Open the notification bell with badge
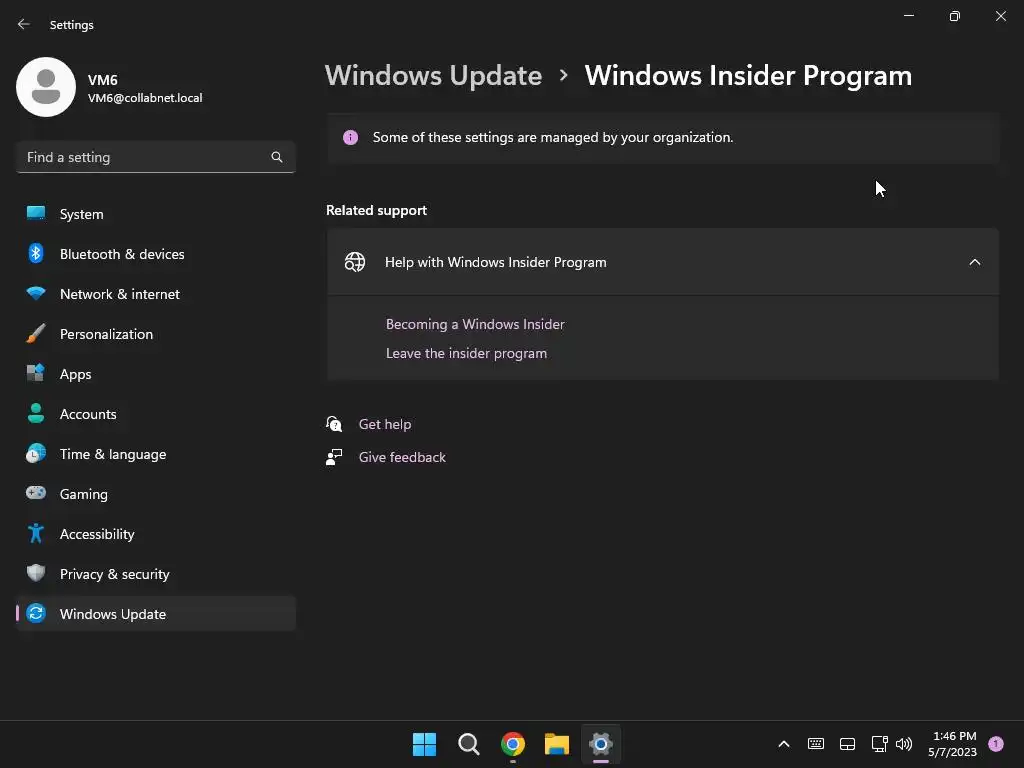This screenshot has height=768, width=1024. click(x=996, y=744)
